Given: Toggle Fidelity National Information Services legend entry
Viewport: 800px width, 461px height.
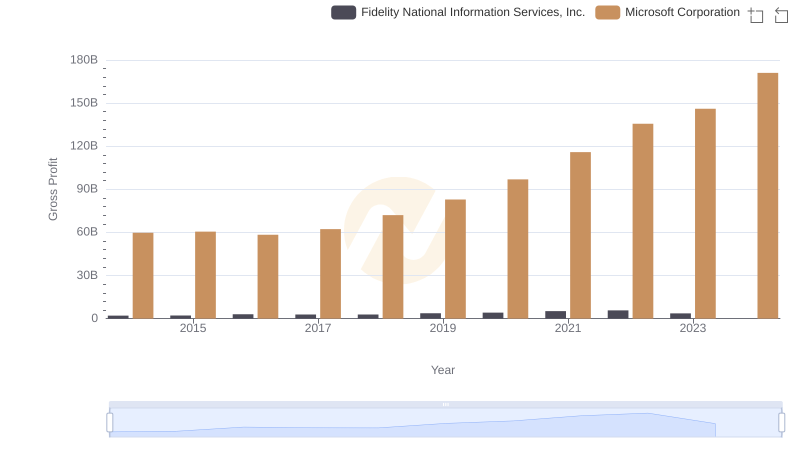Looking at the screenshot, I should (458, 12).
